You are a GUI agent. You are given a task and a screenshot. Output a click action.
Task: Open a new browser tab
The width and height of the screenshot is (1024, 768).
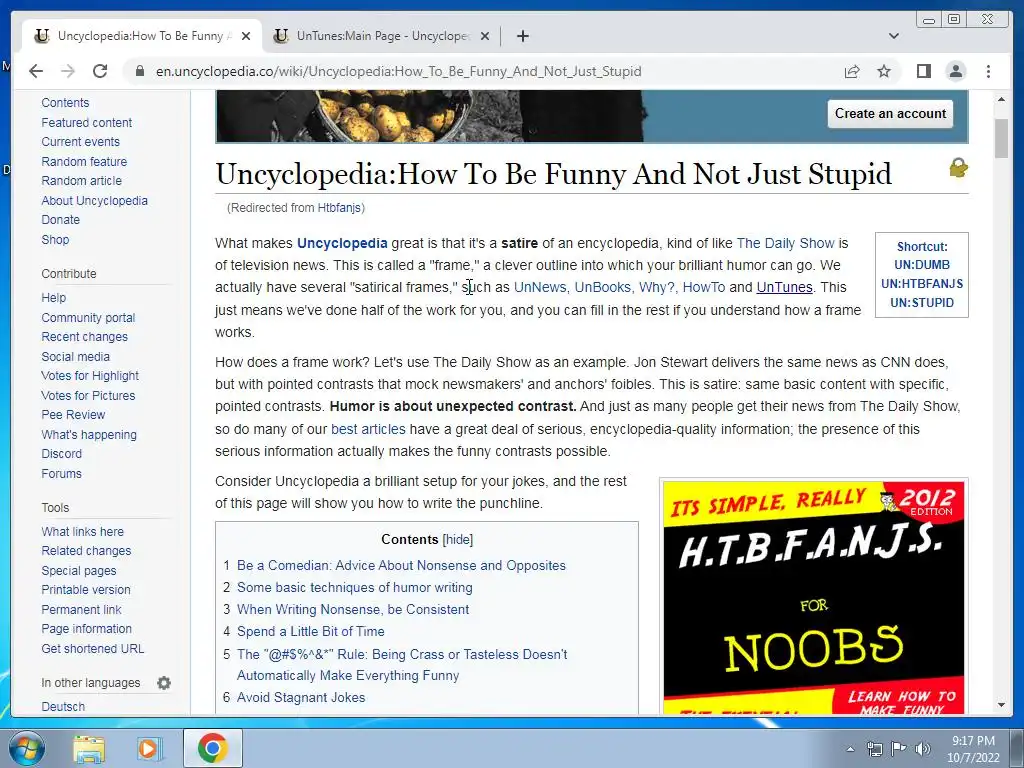522,36
